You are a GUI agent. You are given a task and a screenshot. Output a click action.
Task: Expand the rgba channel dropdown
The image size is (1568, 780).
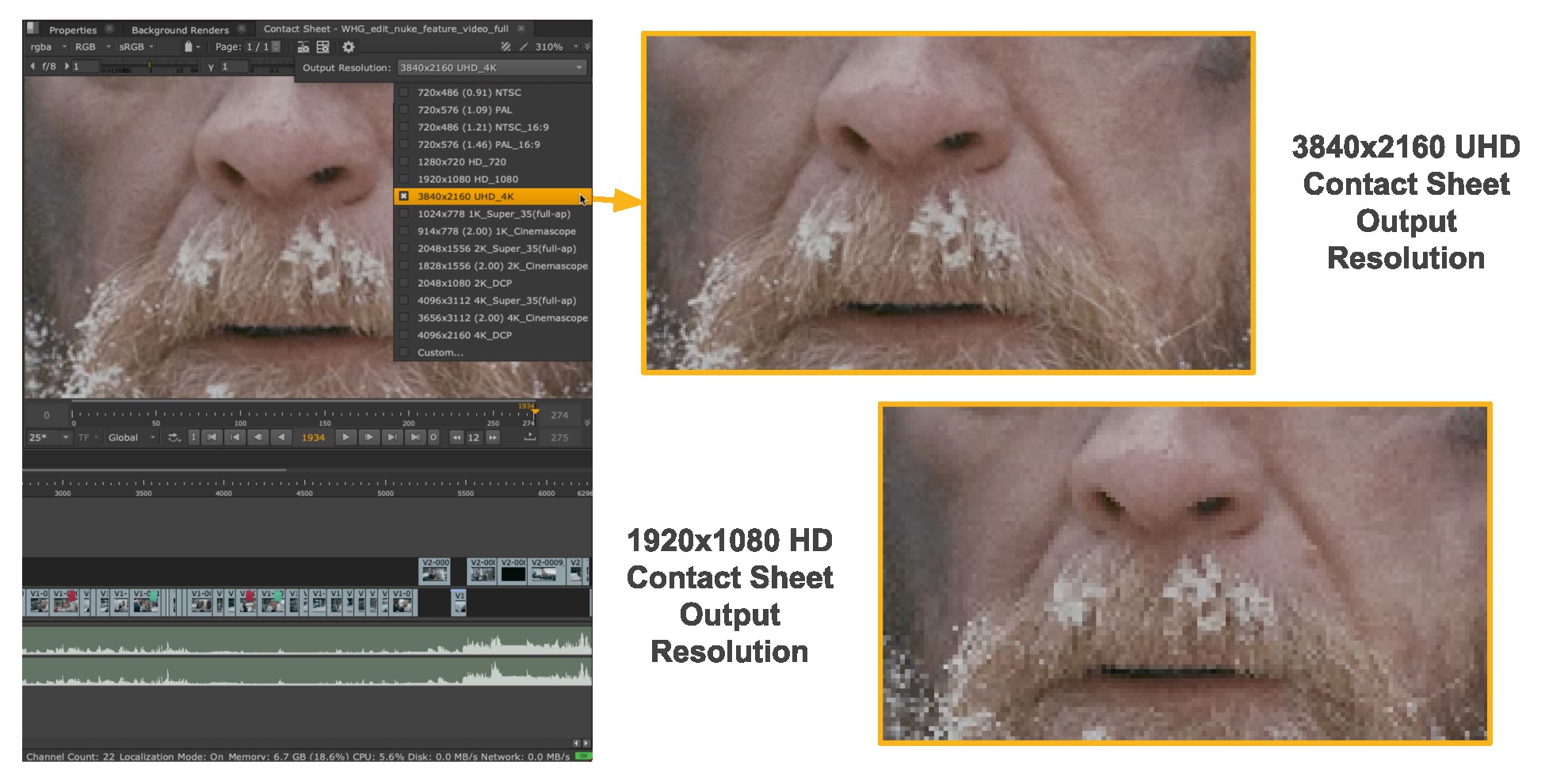pos(48,48)
